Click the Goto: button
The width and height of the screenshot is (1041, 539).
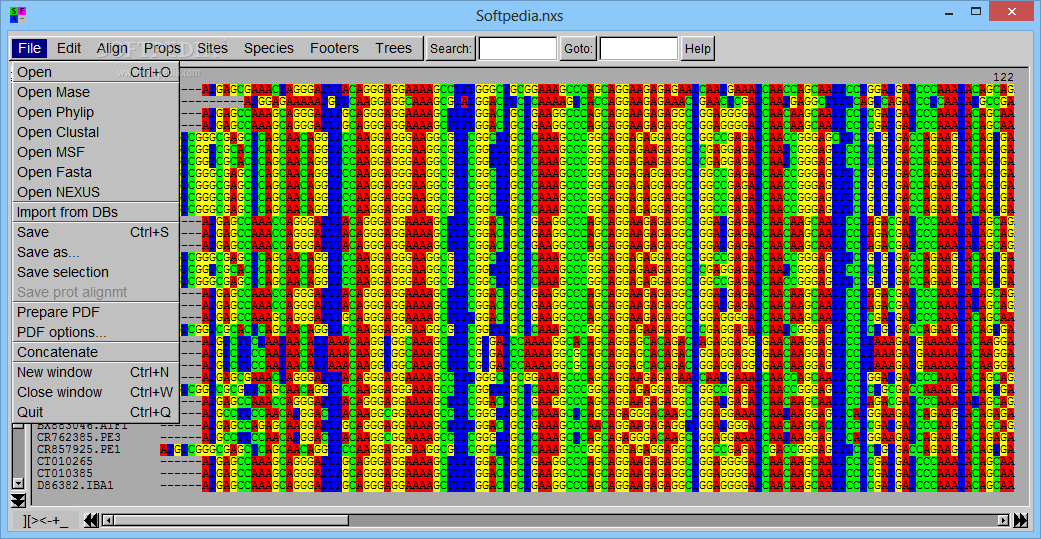click(578, 48)
